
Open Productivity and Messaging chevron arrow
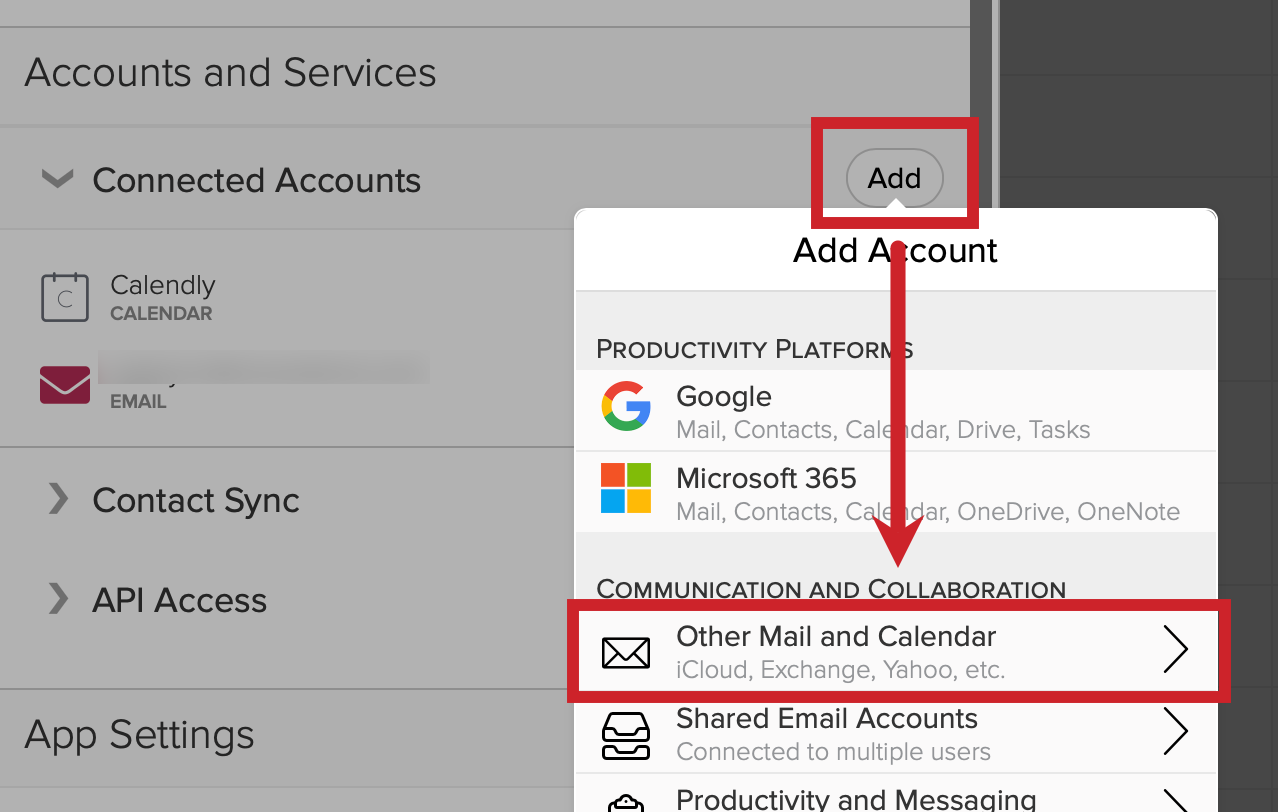pos(1176,800)
